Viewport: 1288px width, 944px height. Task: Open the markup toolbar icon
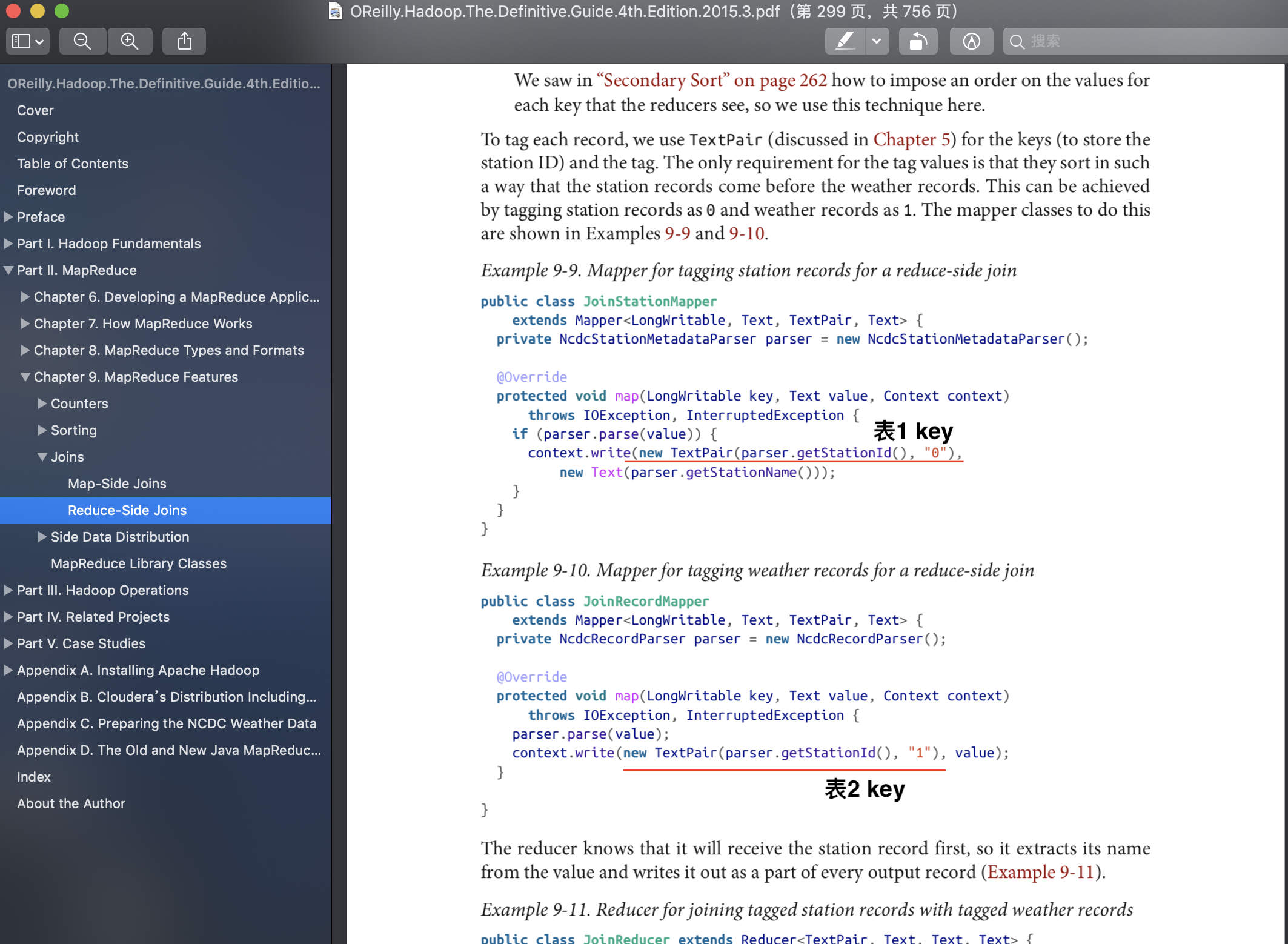click(971, 41)
